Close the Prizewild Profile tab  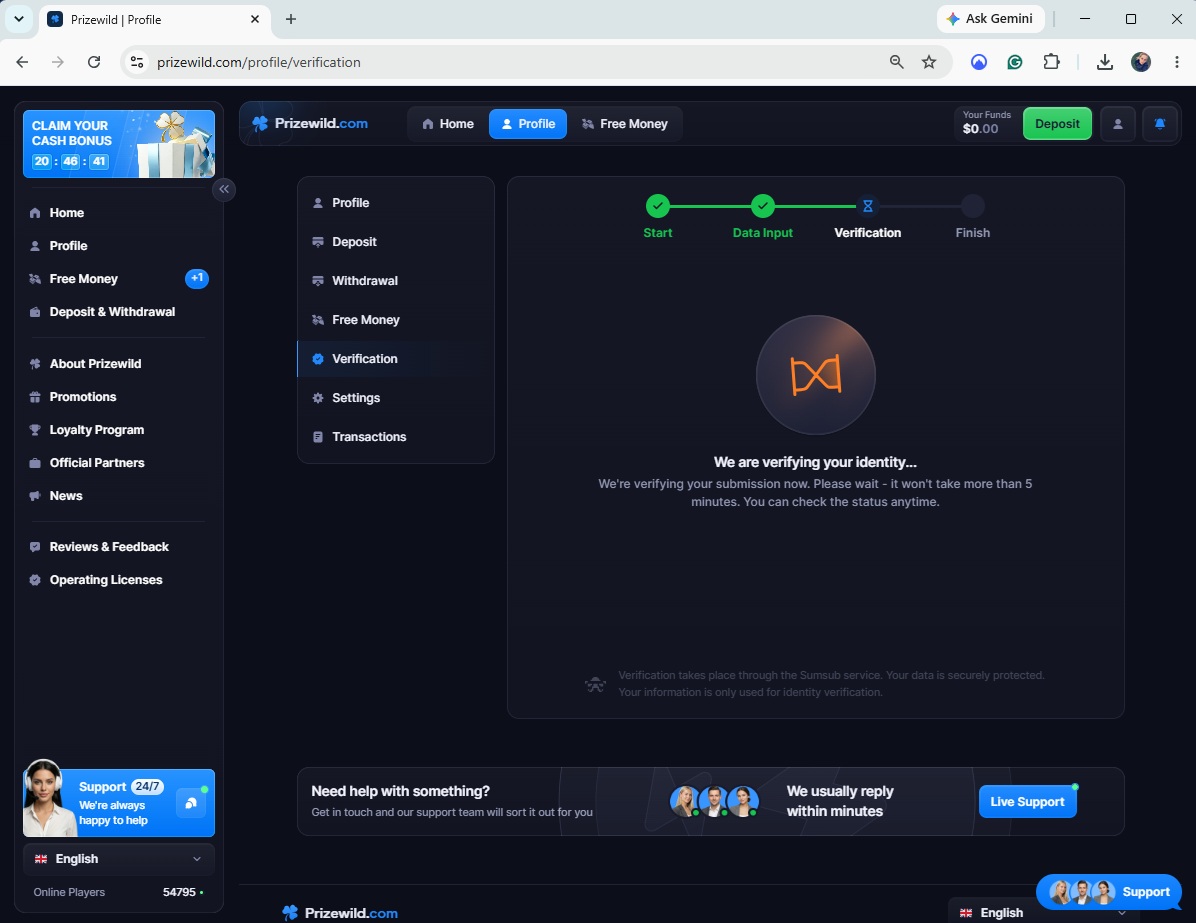255,19
